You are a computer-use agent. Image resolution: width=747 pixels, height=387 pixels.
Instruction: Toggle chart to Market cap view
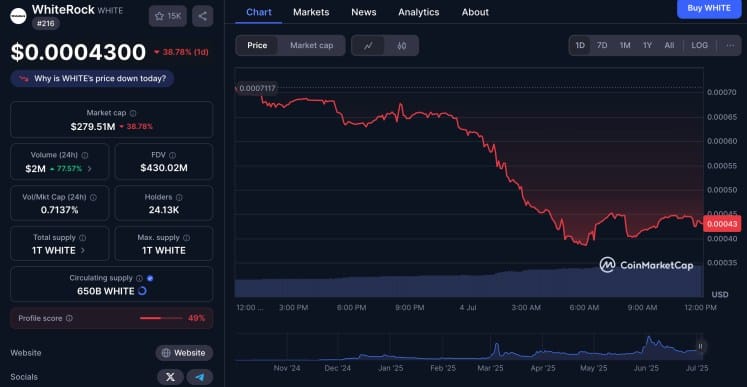312,46
